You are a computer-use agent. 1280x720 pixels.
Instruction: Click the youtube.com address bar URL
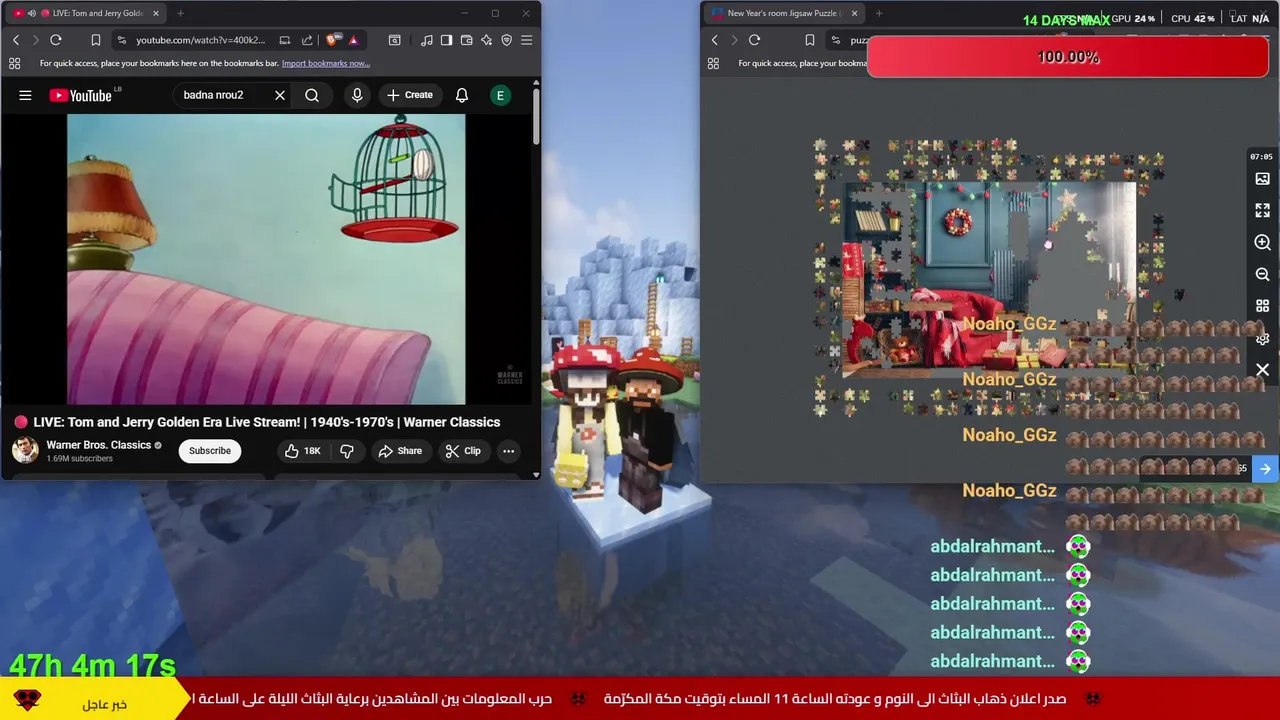201,40
